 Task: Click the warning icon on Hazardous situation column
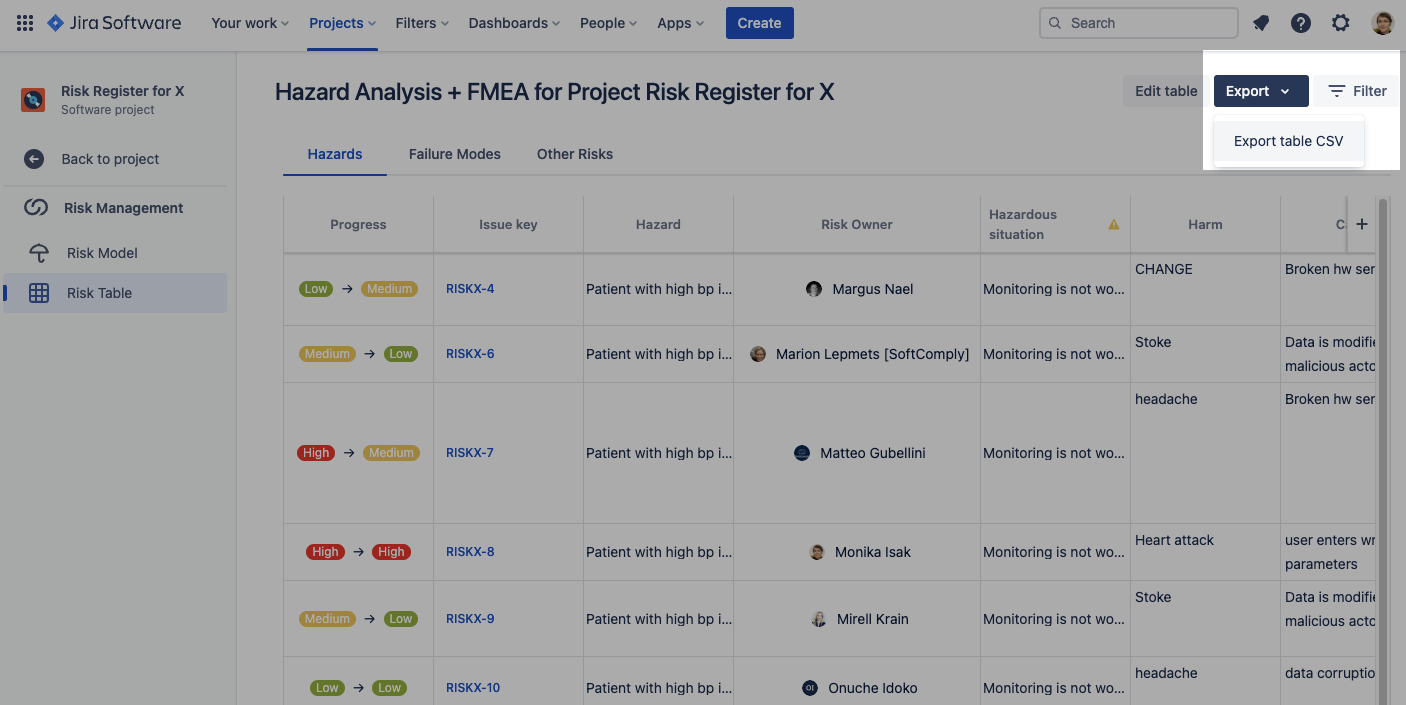click(x=1113, y=225)
